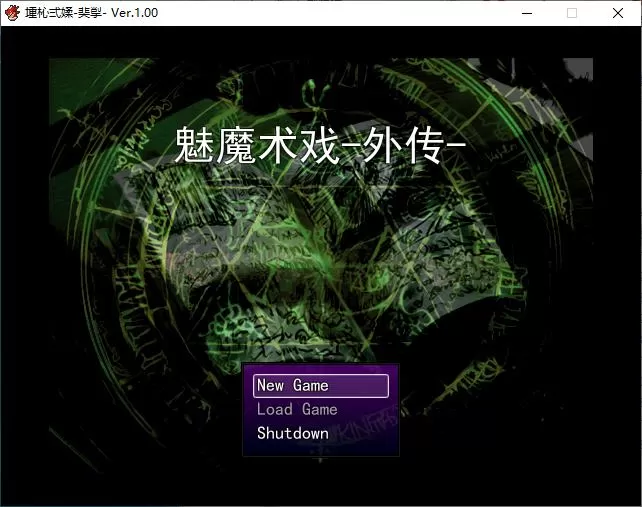Start a New Game
The width and height of the screenshot is (642, 507).
[320, 386]
